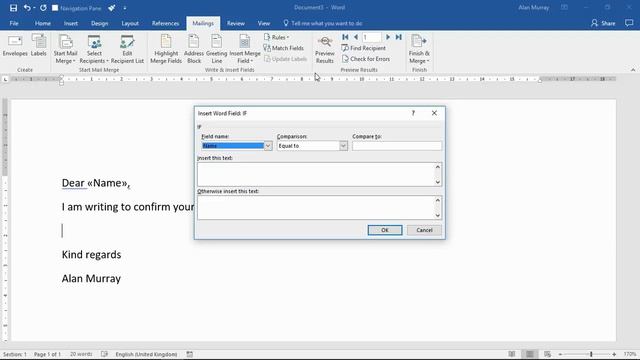The width and height of the screenshot is (640, 360).
Task: Click the zoom percentage level
Action: coord(629,354)
